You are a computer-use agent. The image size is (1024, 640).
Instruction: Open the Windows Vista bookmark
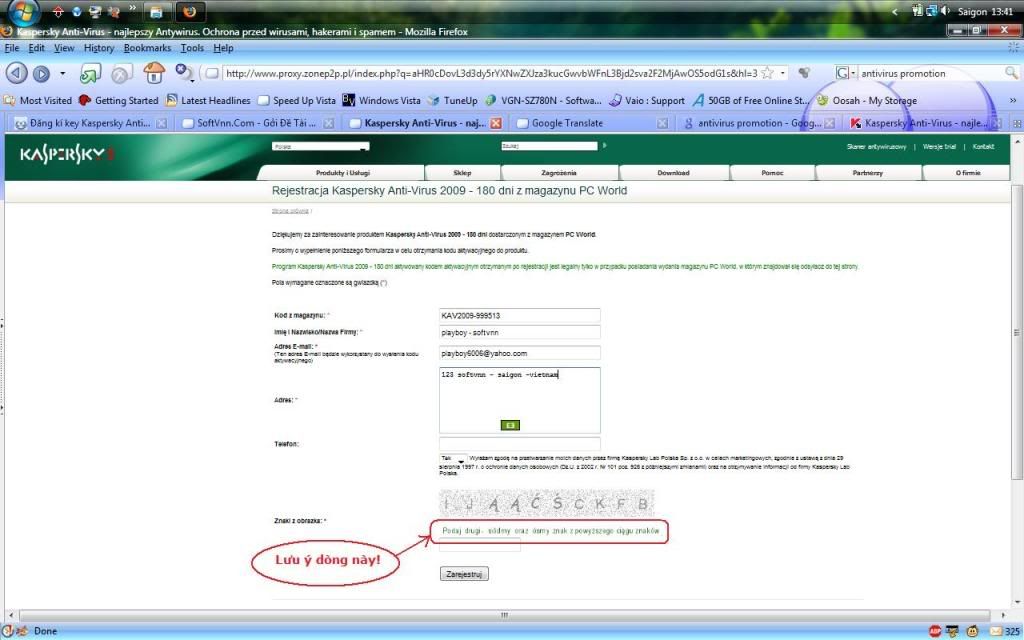[x=381, y=101]
